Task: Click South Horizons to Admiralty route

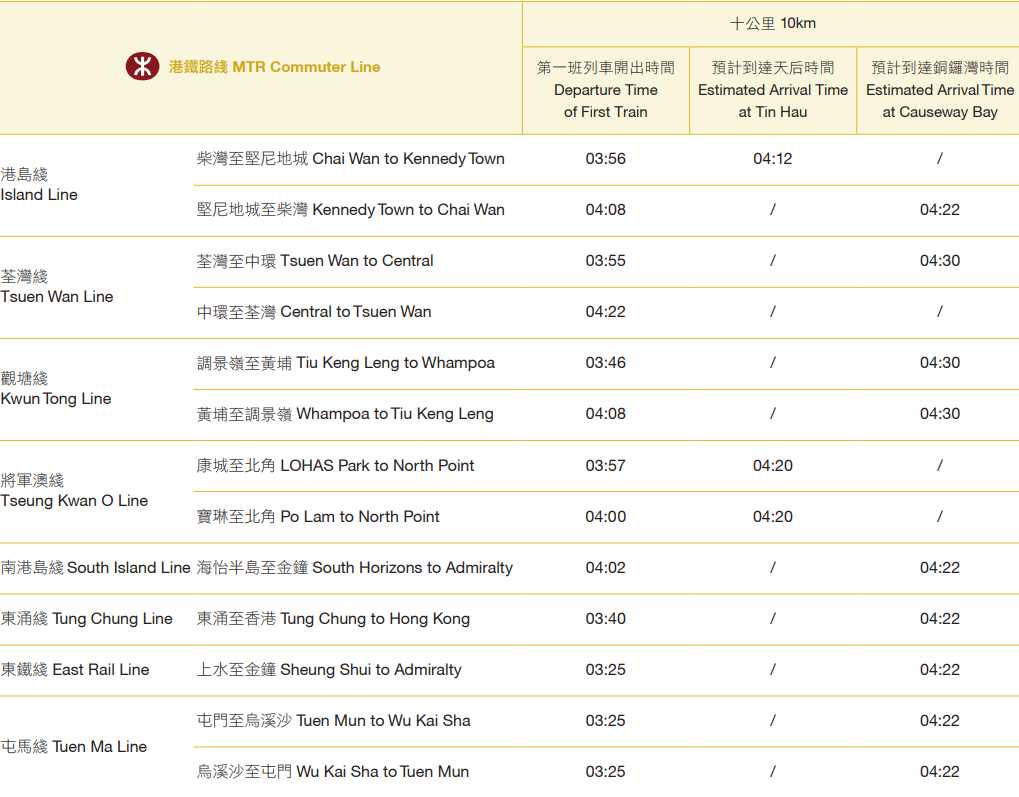Action: point(355,568)
